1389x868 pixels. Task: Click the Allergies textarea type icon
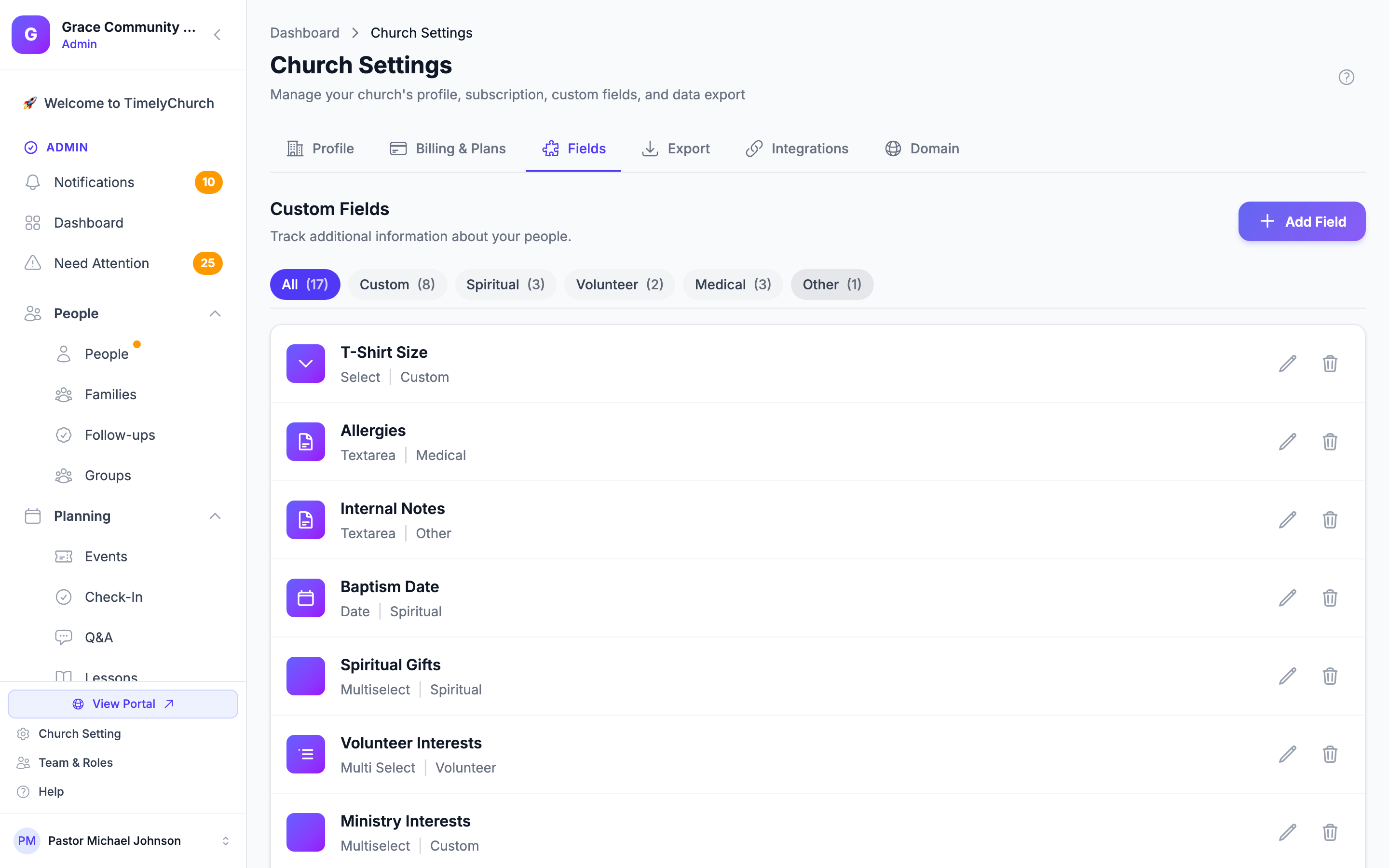pyautogui.click(x=305, y=441)
